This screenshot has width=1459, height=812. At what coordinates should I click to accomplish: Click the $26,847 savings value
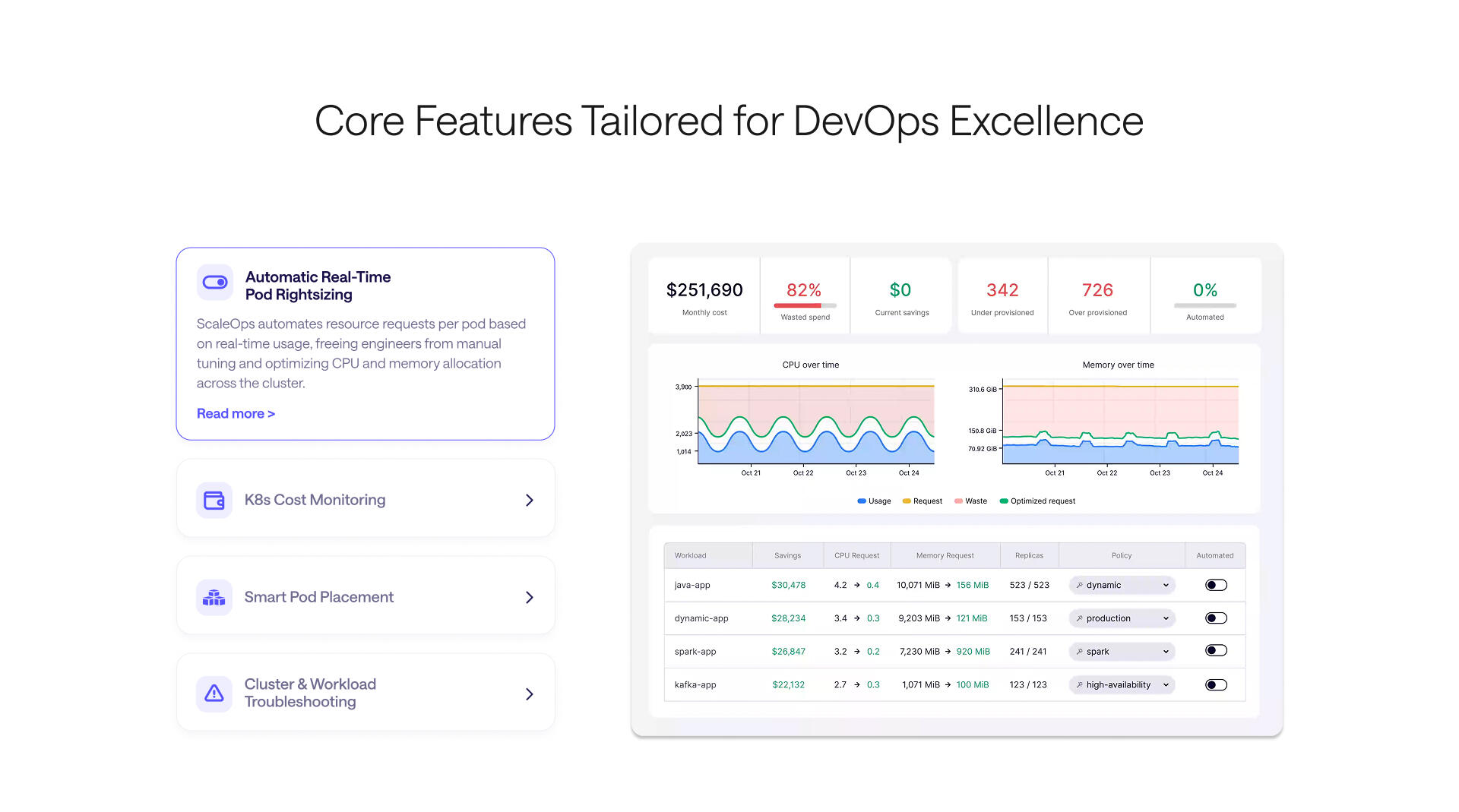(788, 652)
